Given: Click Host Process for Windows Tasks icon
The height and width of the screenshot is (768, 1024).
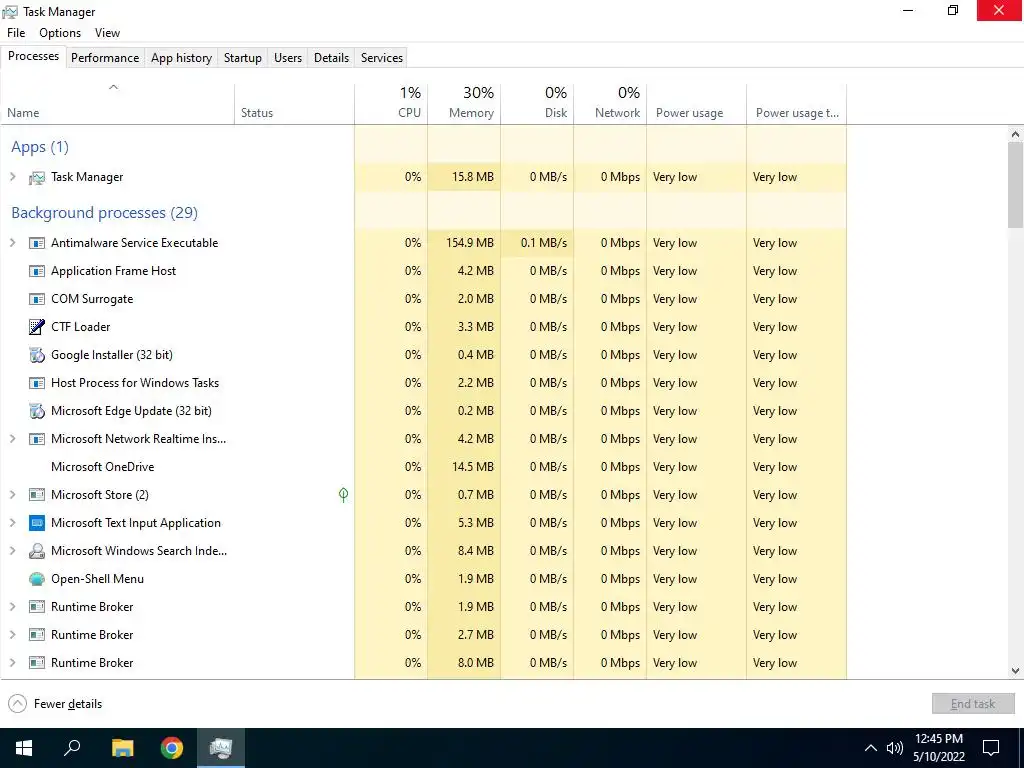Looking at the screenshot, I should tap(37, 383).
